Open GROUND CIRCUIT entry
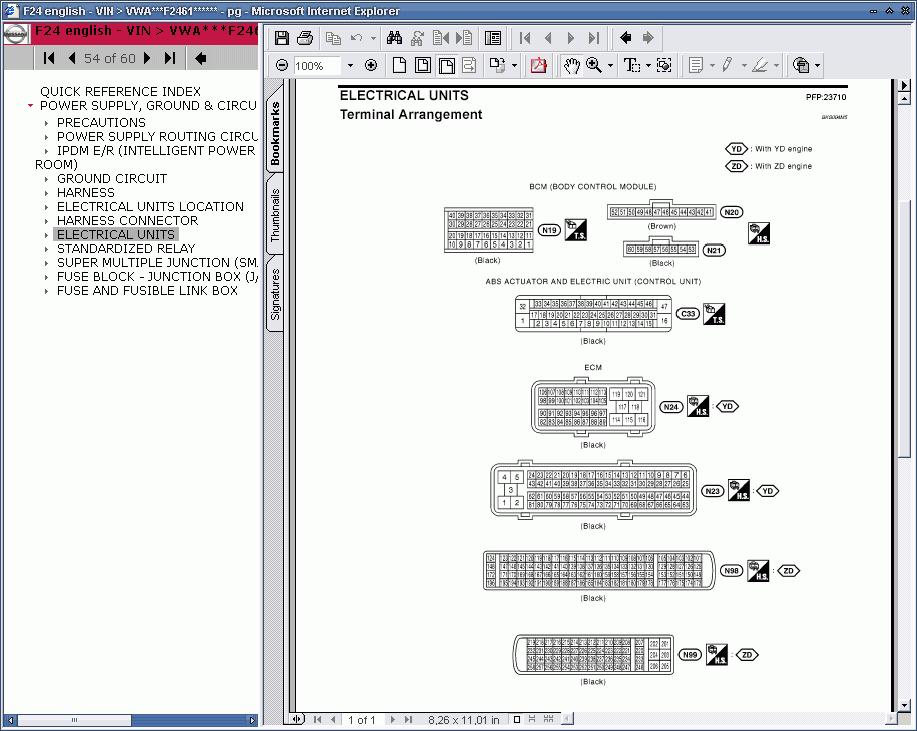917x731 pixels. click(112, 179)
